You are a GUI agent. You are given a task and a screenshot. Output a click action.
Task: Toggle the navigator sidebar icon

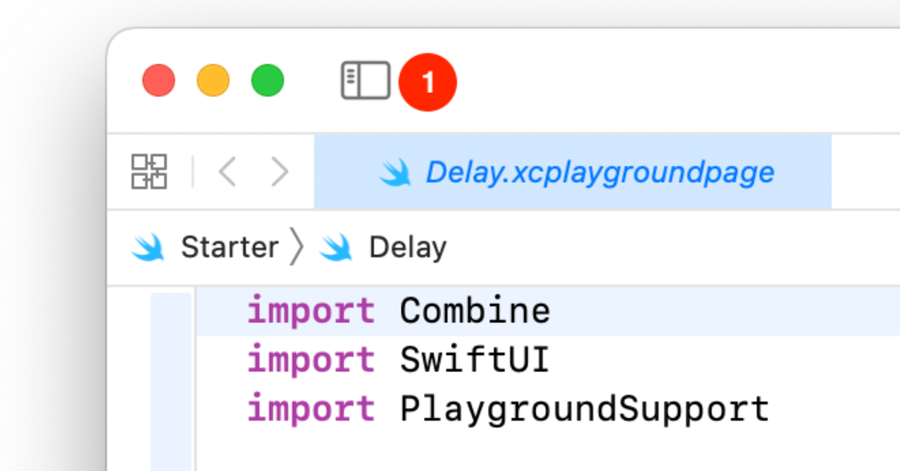click(365, 81)
